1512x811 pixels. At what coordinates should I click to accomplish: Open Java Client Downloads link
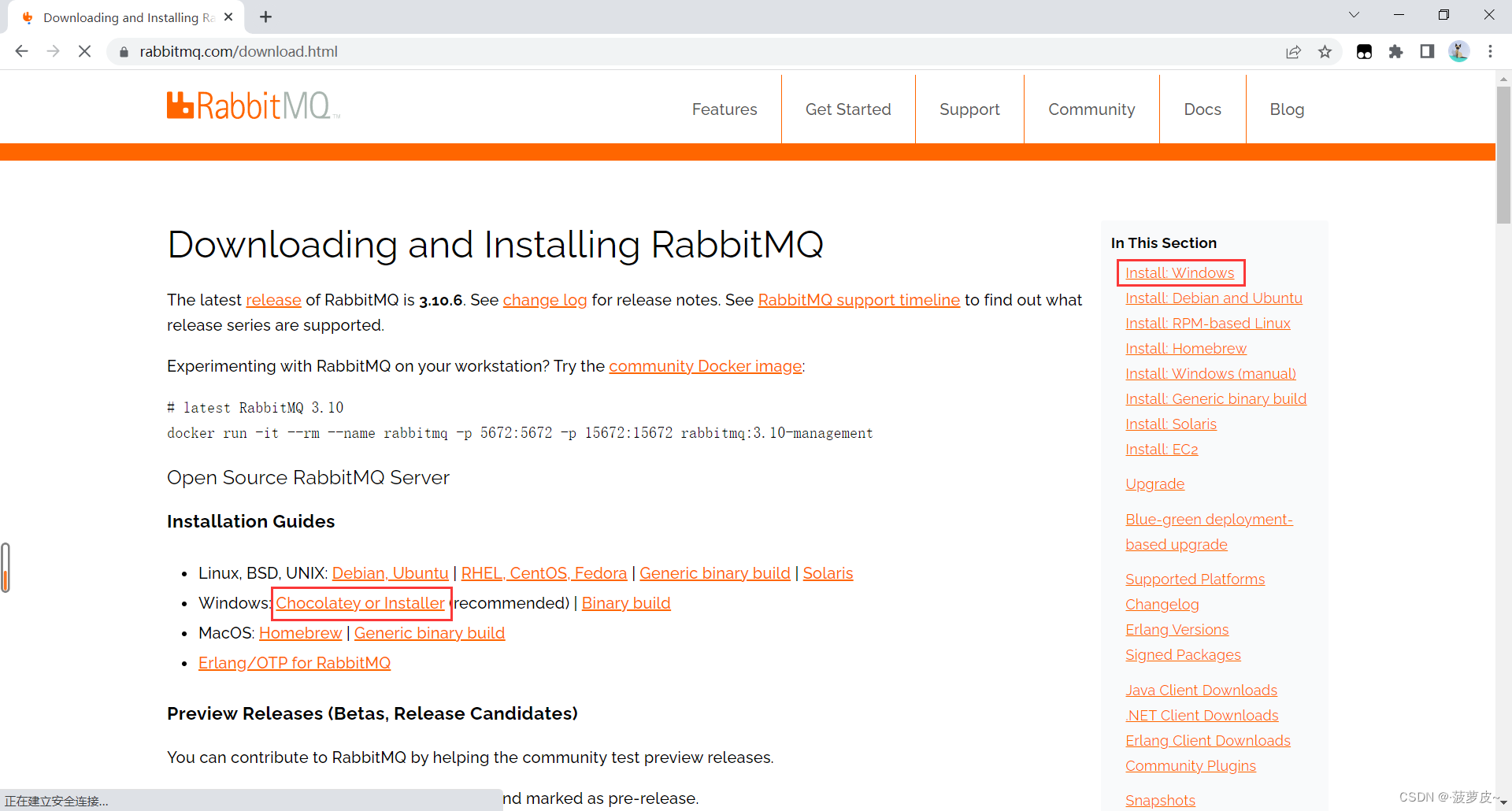click(x=1202, y=691)
